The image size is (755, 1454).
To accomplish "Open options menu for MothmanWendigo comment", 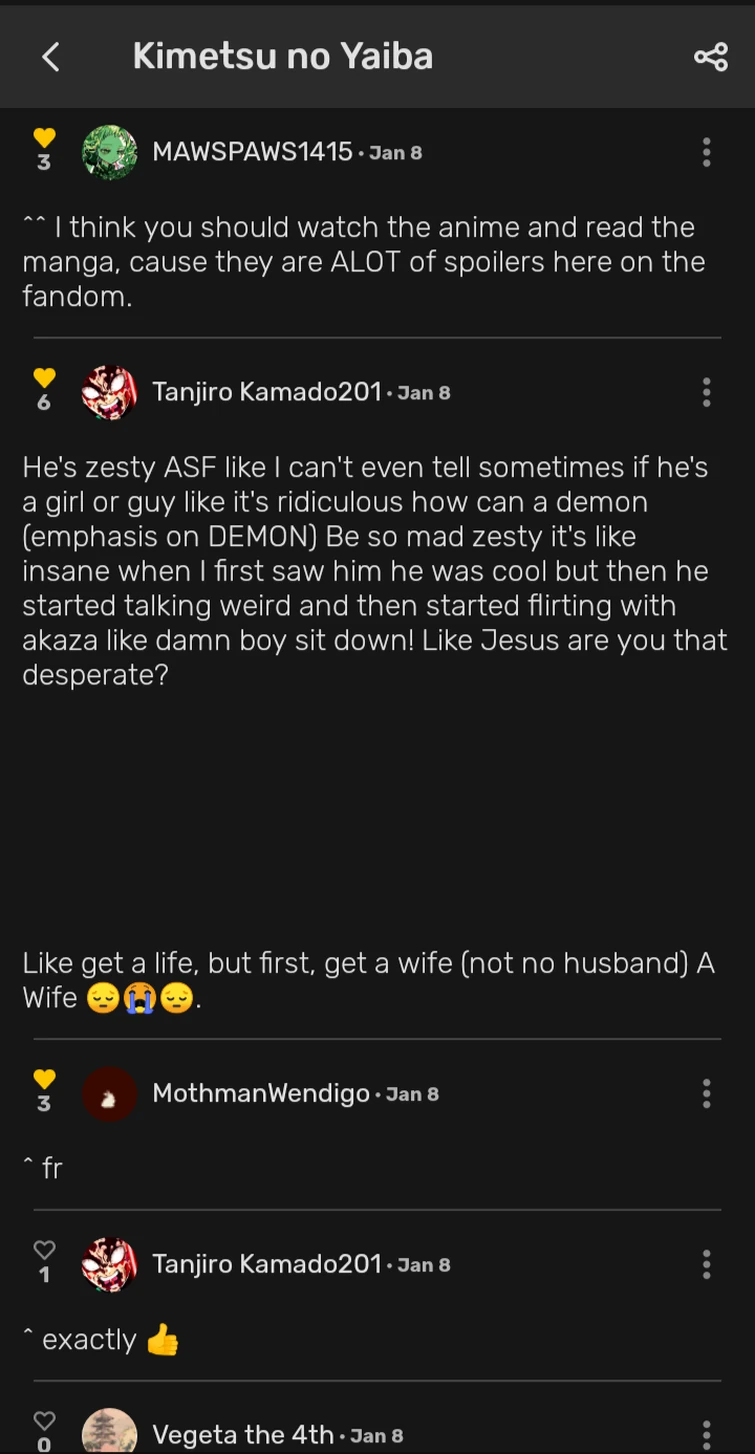I will coord(706,1093).
